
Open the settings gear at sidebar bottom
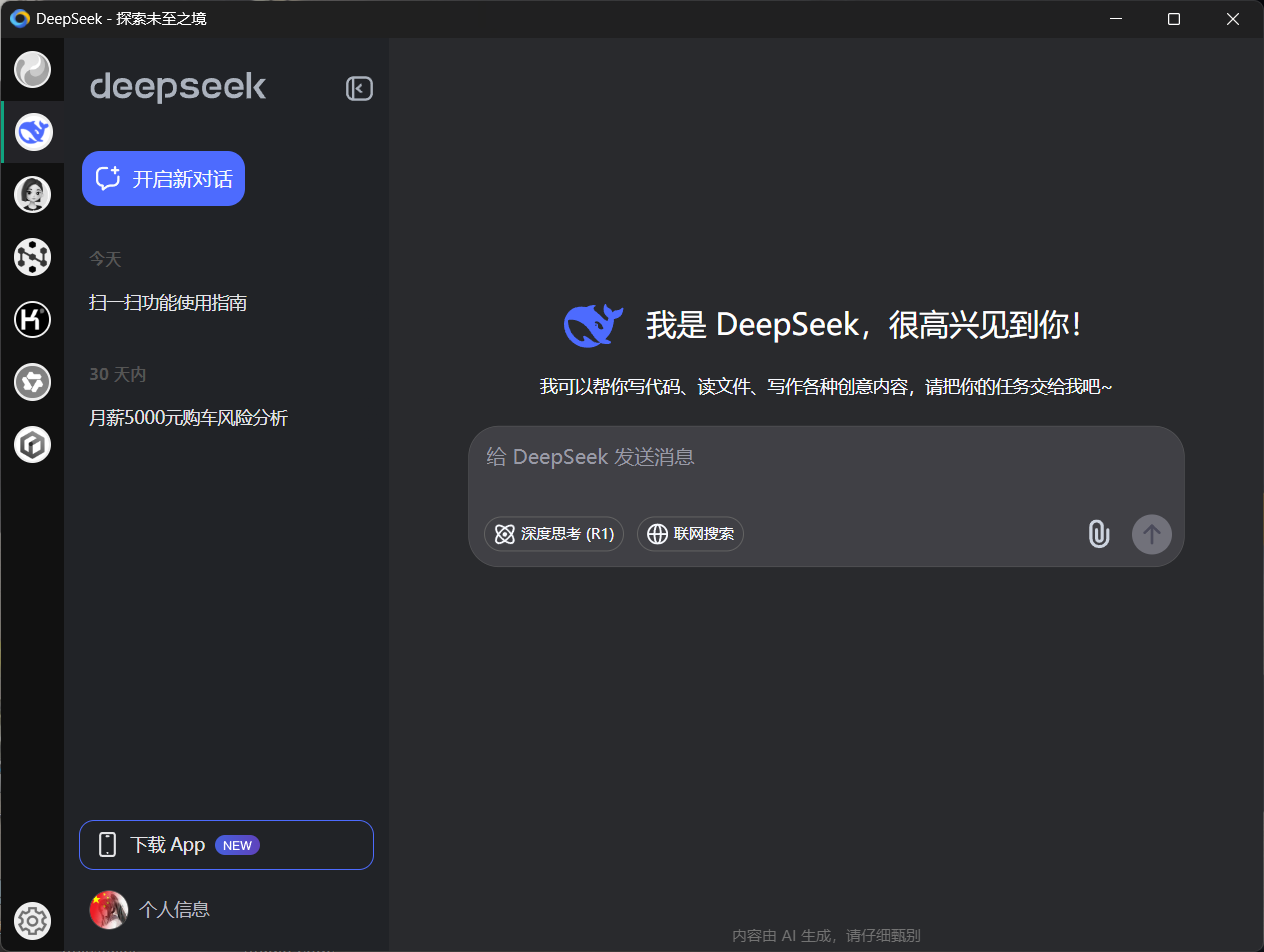[32, 921]
